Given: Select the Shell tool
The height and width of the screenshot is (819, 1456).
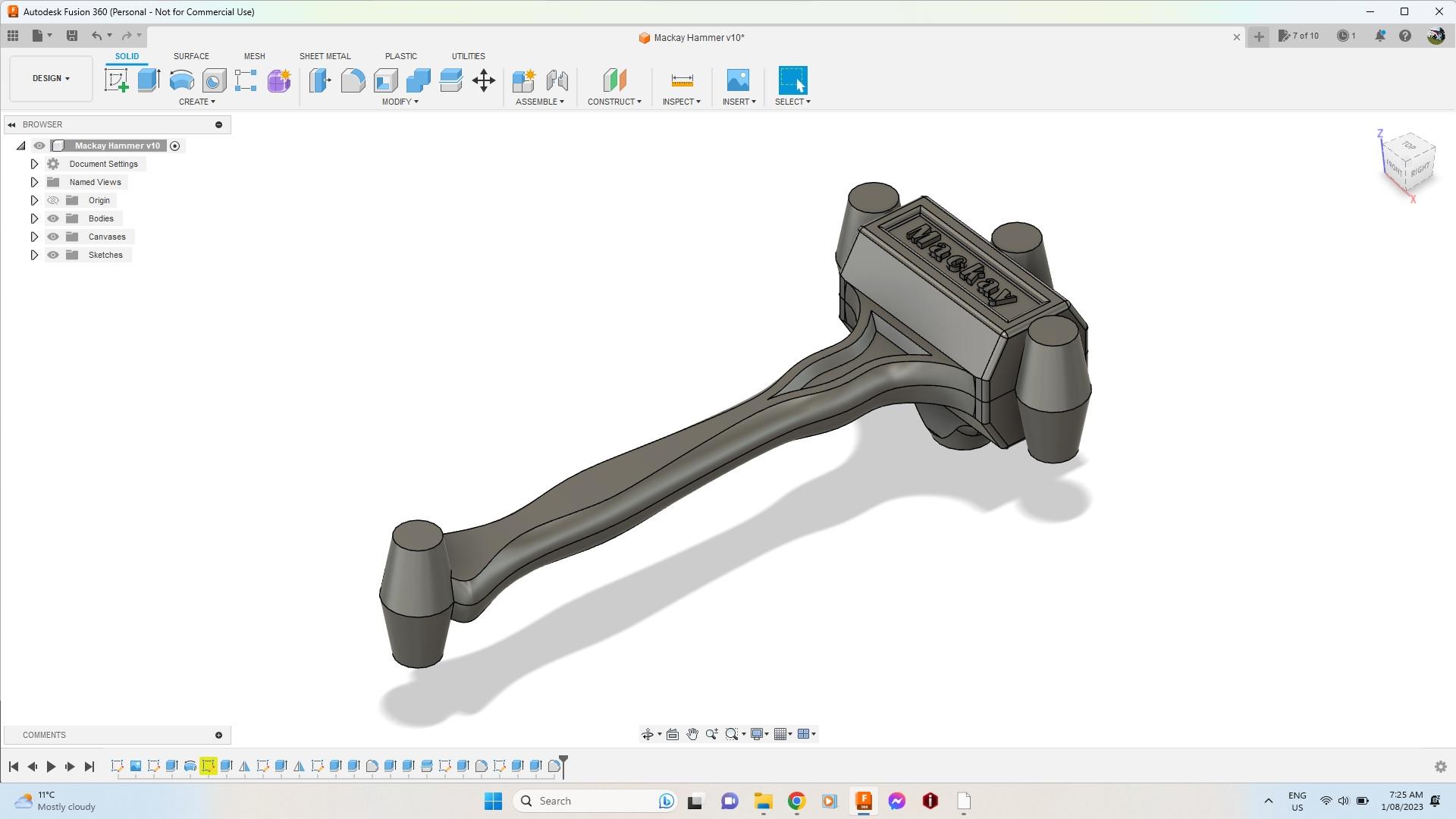Looking at the screenshot, I should click(385, 80).
